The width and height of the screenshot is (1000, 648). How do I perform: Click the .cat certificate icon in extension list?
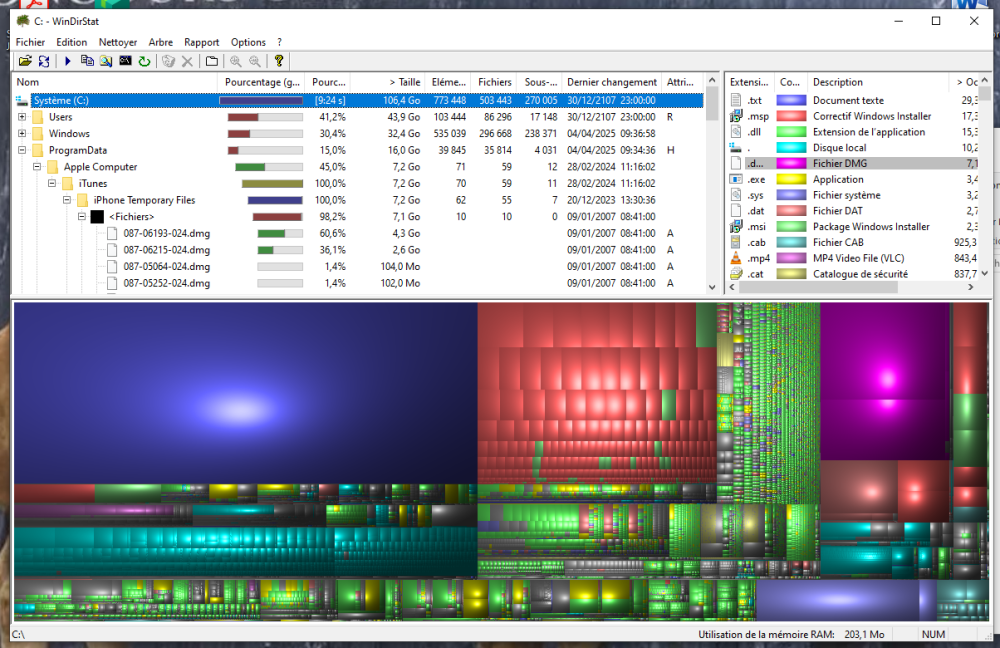(x=736, y=274)
